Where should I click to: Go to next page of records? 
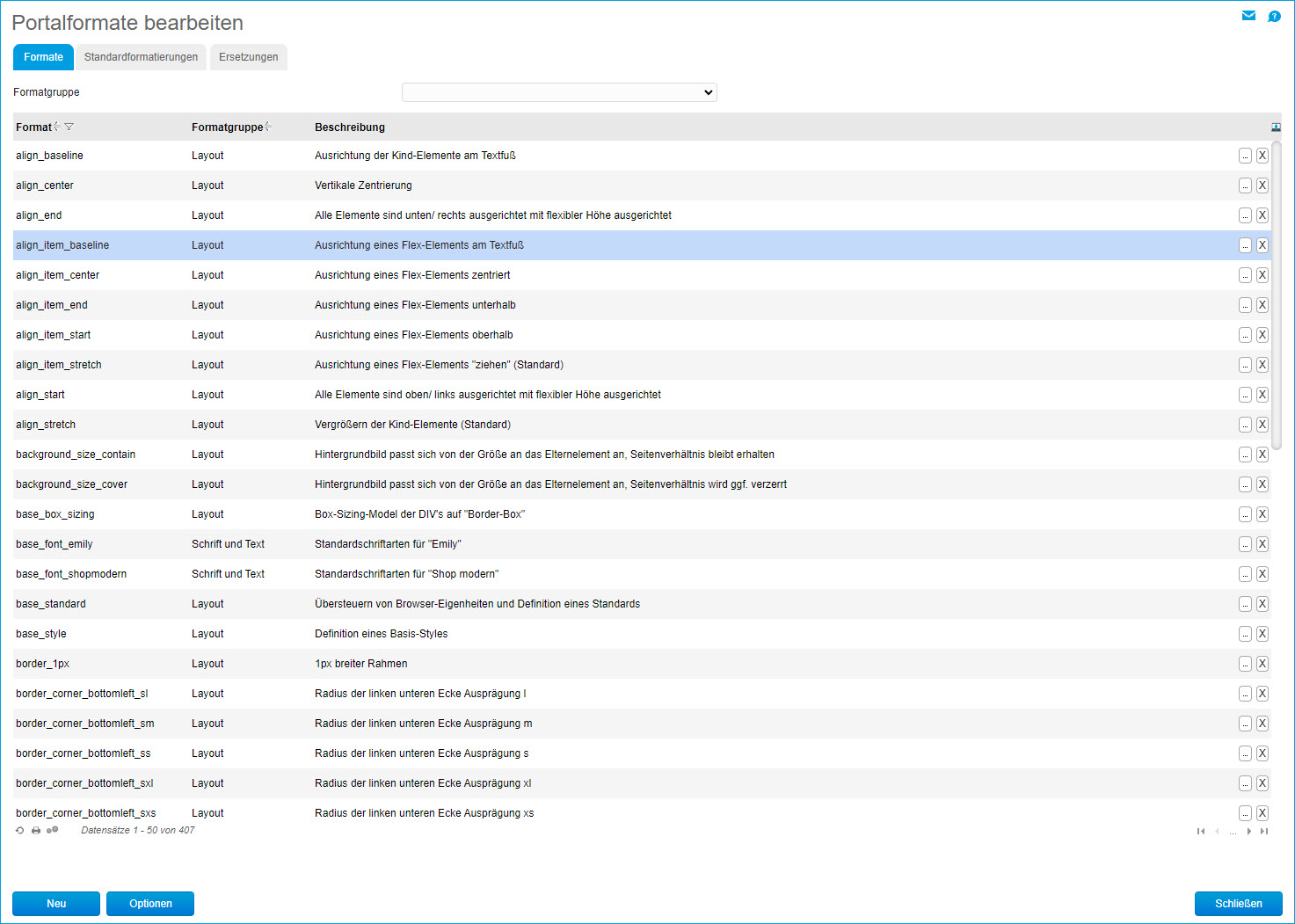(1248, 832)
